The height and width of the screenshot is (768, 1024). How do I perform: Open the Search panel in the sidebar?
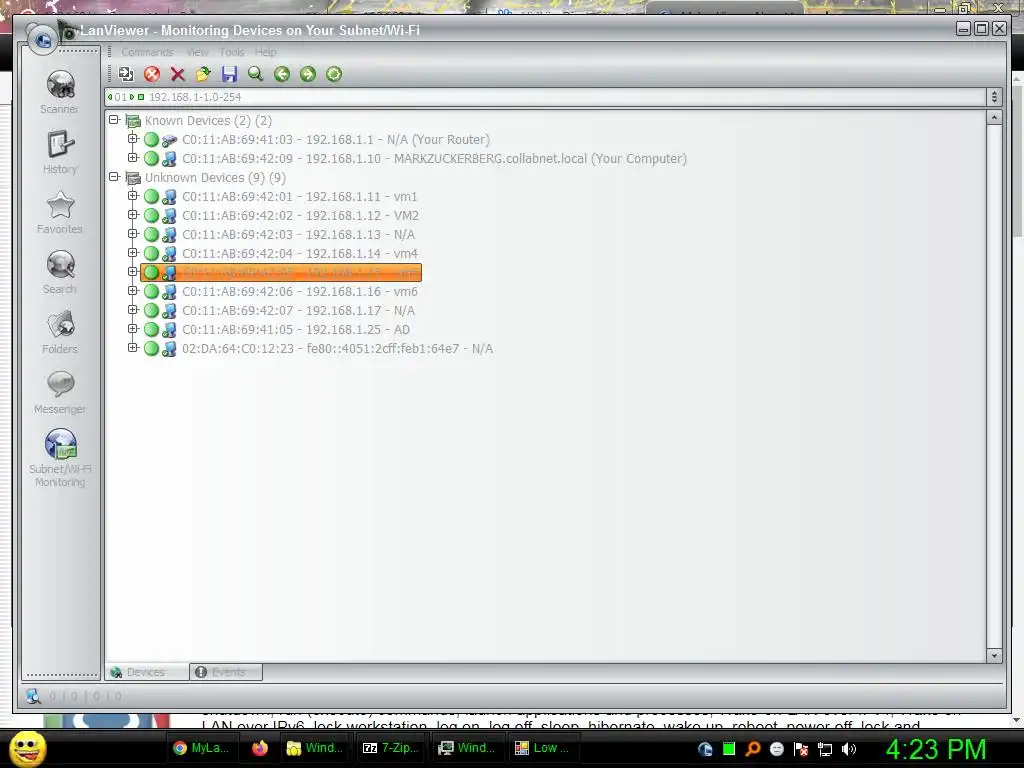coord(60,272)
